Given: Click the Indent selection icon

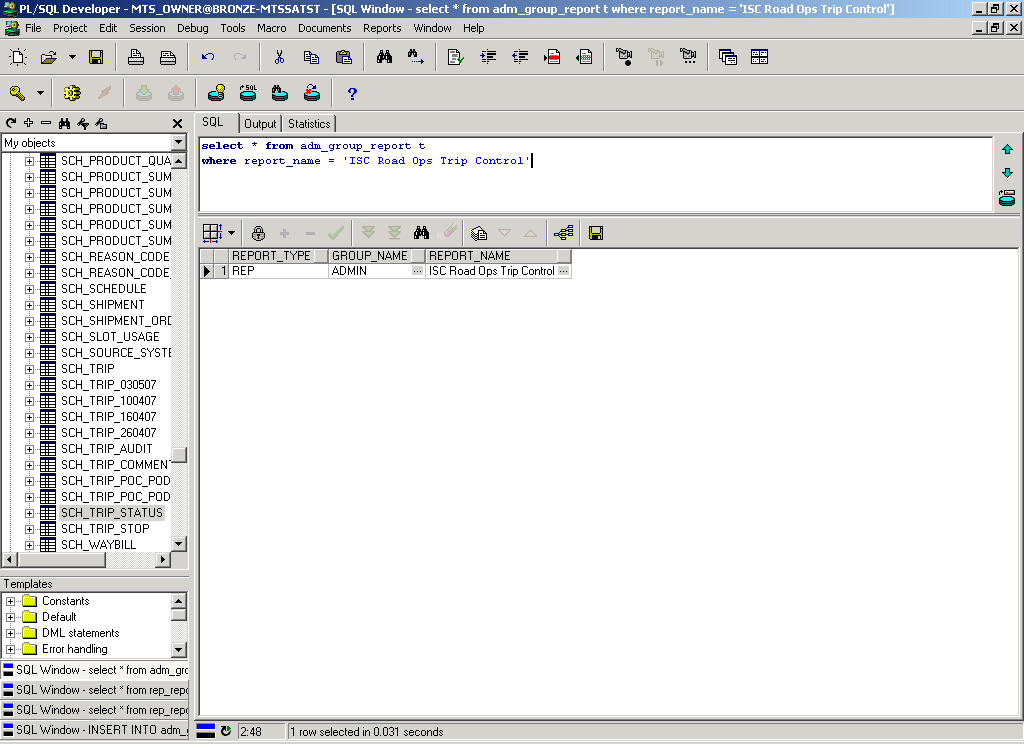Looking at the screenshot, I should coord(488,57).
